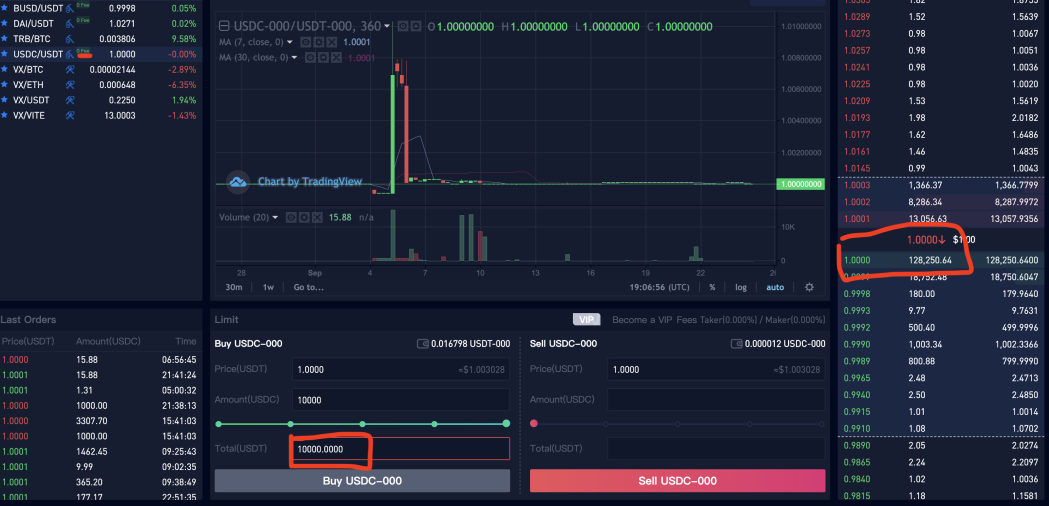Click the crossed-pickaxes icon beside VX/USDT
Screen dimensions: 1049x506
point(70,100)
